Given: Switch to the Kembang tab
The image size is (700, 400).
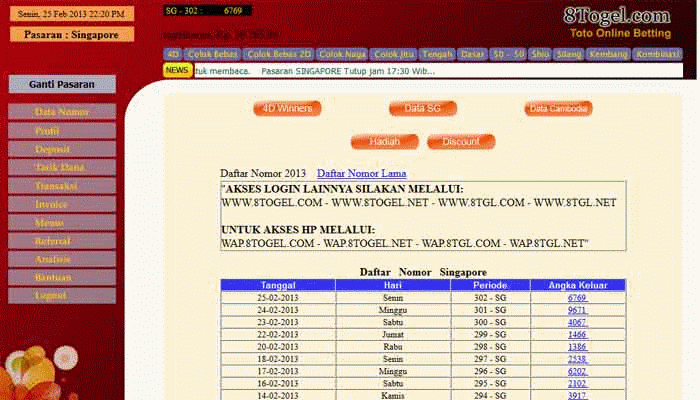Looking at the screenshot, I should tap(608, 54).
